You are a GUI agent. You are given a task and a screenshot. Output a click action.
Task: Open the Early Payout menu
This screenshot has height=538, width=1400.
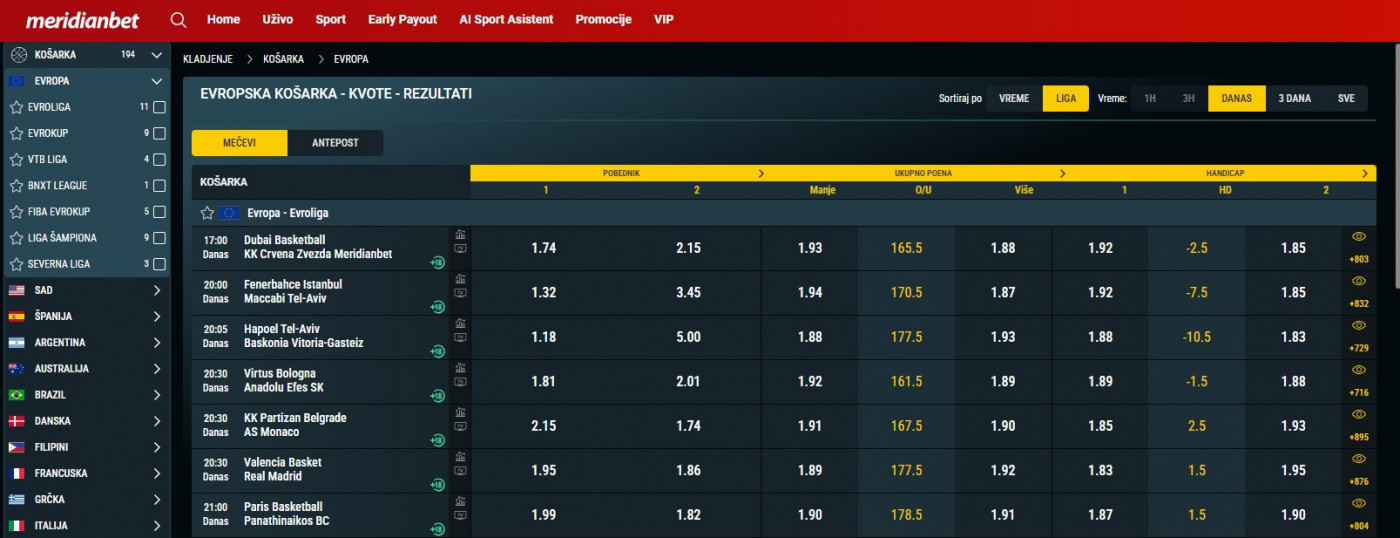click(402, 20)
